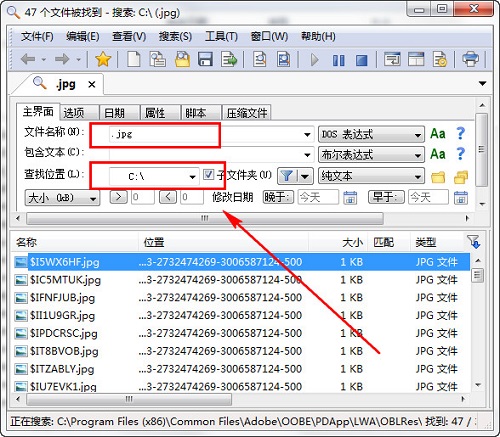Click the filter funnel button
Image resolution: width=500 pixels, height=437 pixels.
click(x=287, y=176)
